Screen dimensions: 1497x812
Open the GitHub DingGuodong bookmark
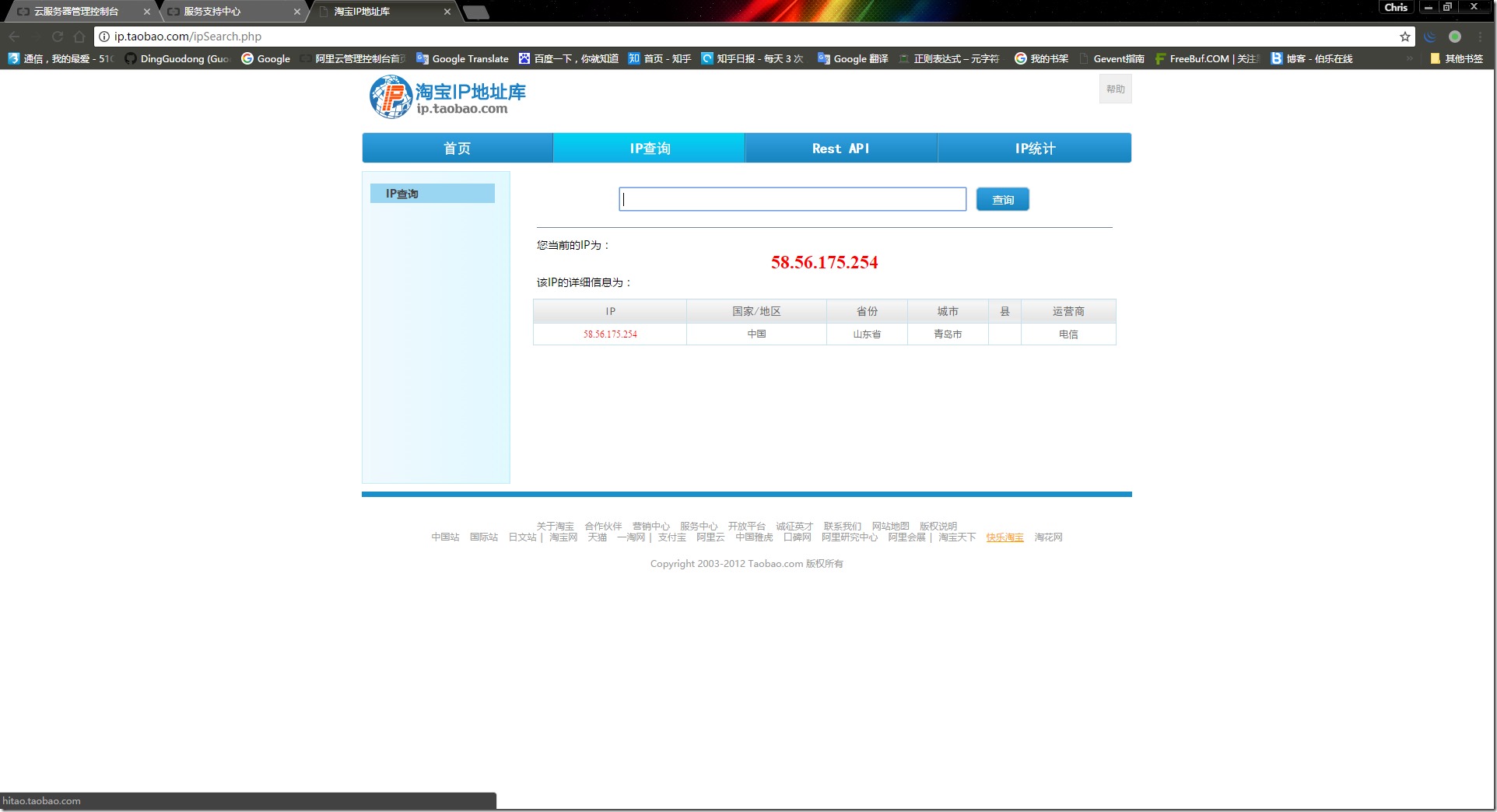tap(178, 58)
